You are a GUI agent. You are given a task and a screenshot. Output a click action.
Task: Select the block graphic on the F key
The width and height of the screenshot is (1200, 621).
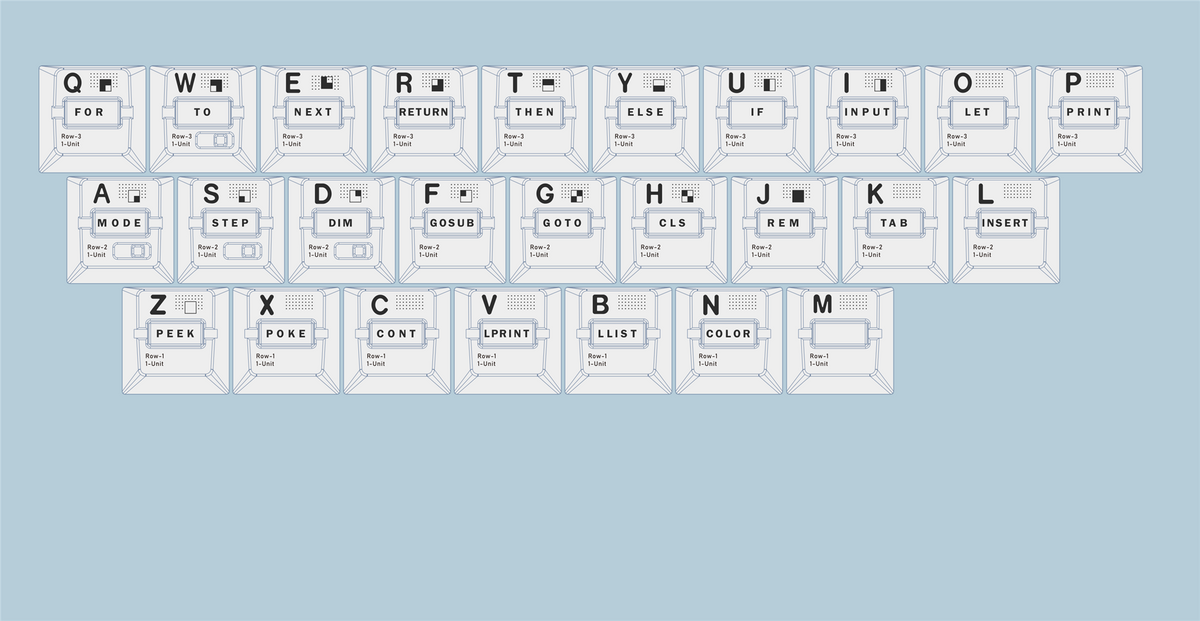[x=466, y=194]
